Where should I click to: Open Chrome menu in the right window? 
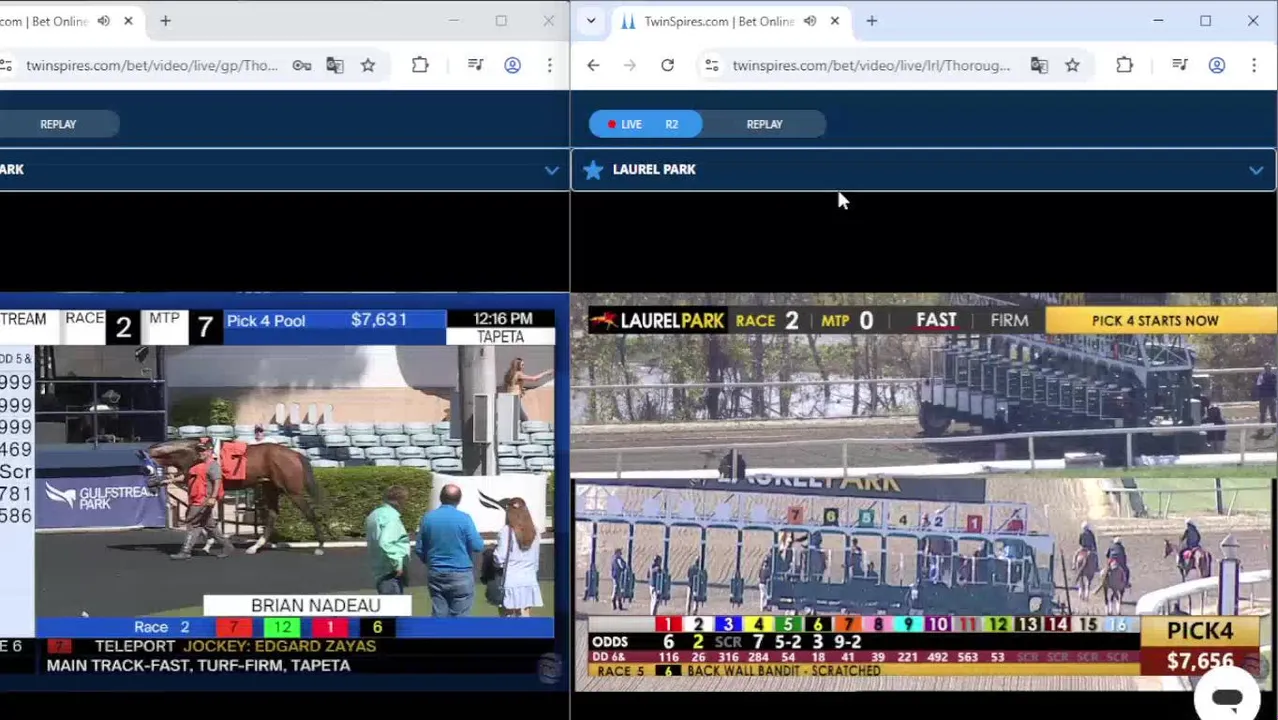point(1253,66)
